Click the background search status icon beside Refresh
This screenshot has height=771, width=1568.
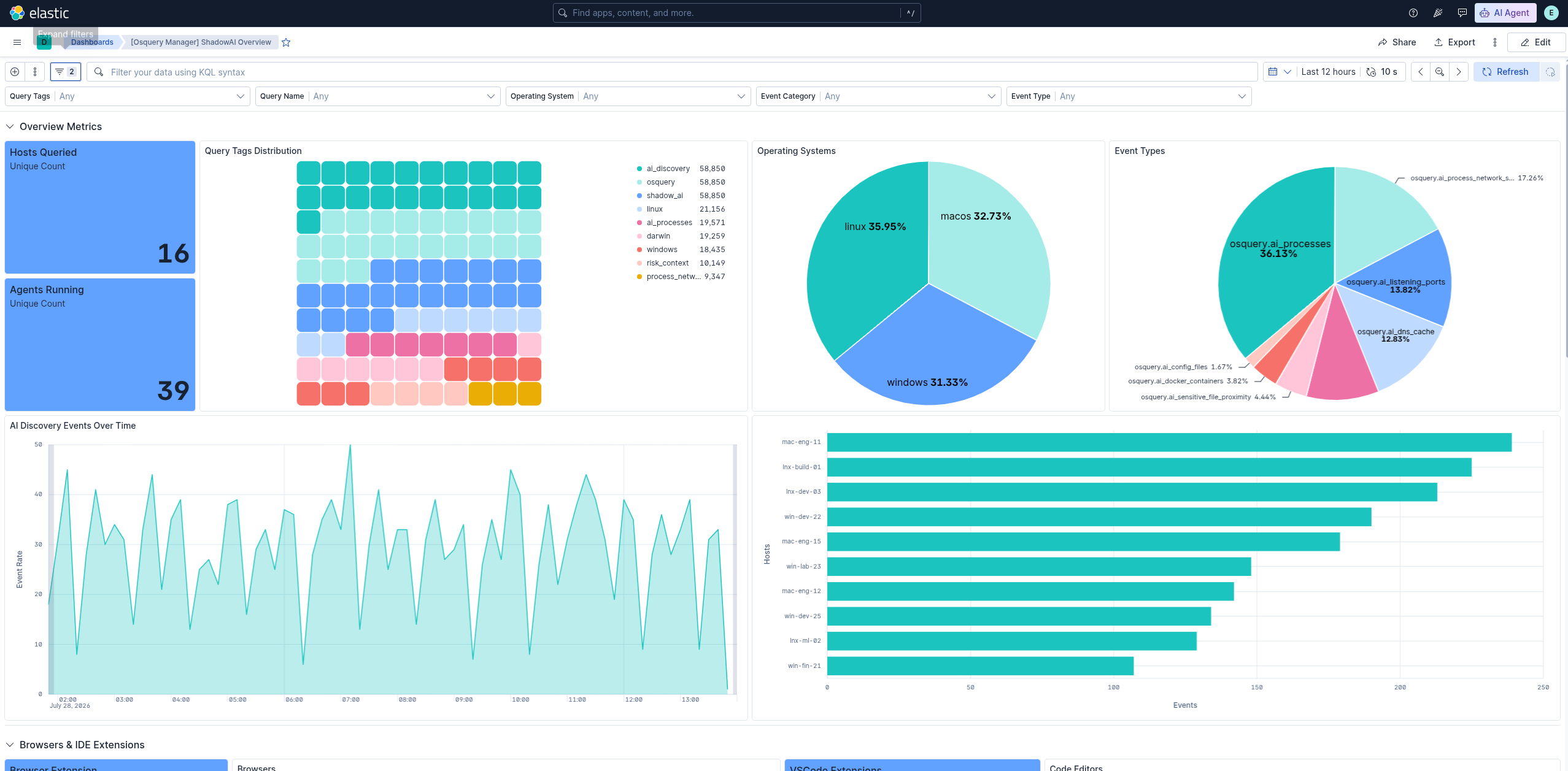[1550, 72]
